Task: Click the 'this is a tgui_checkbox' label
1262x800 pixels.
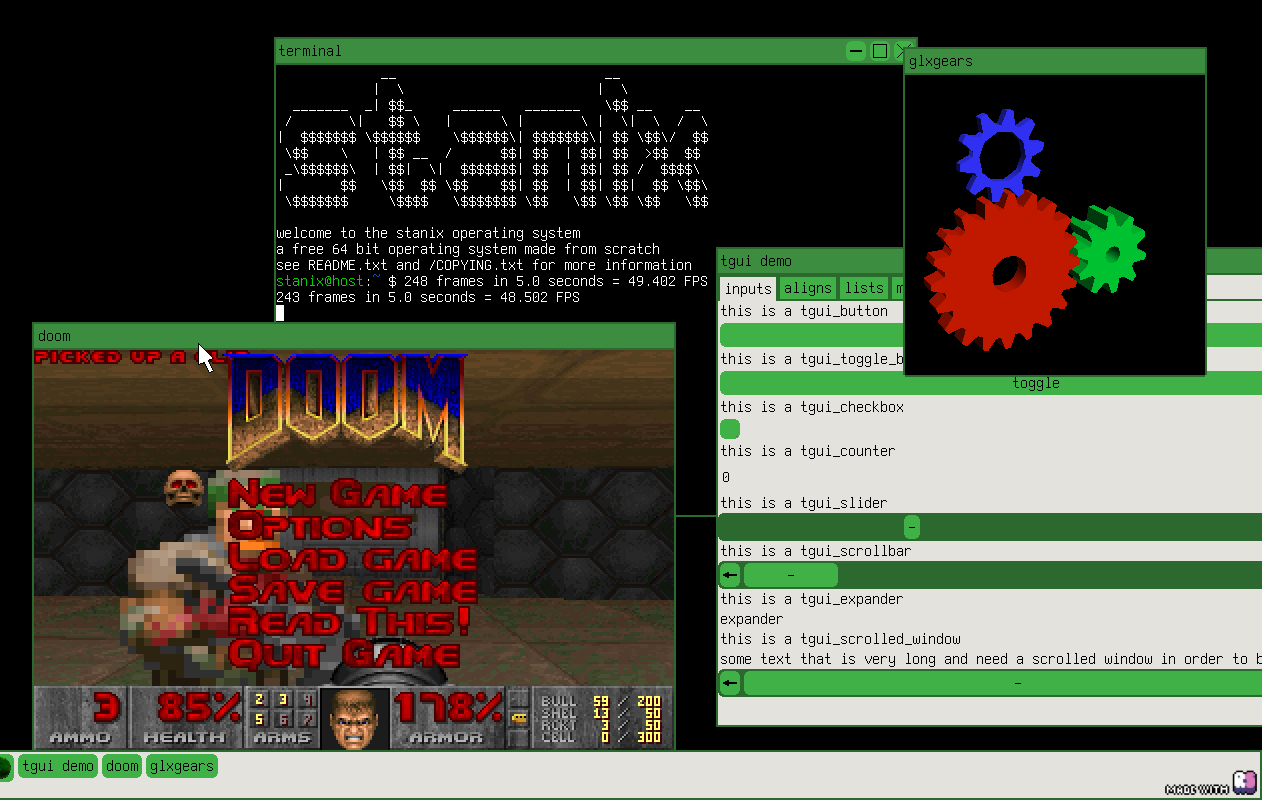Action: click(x=812, y=407)
